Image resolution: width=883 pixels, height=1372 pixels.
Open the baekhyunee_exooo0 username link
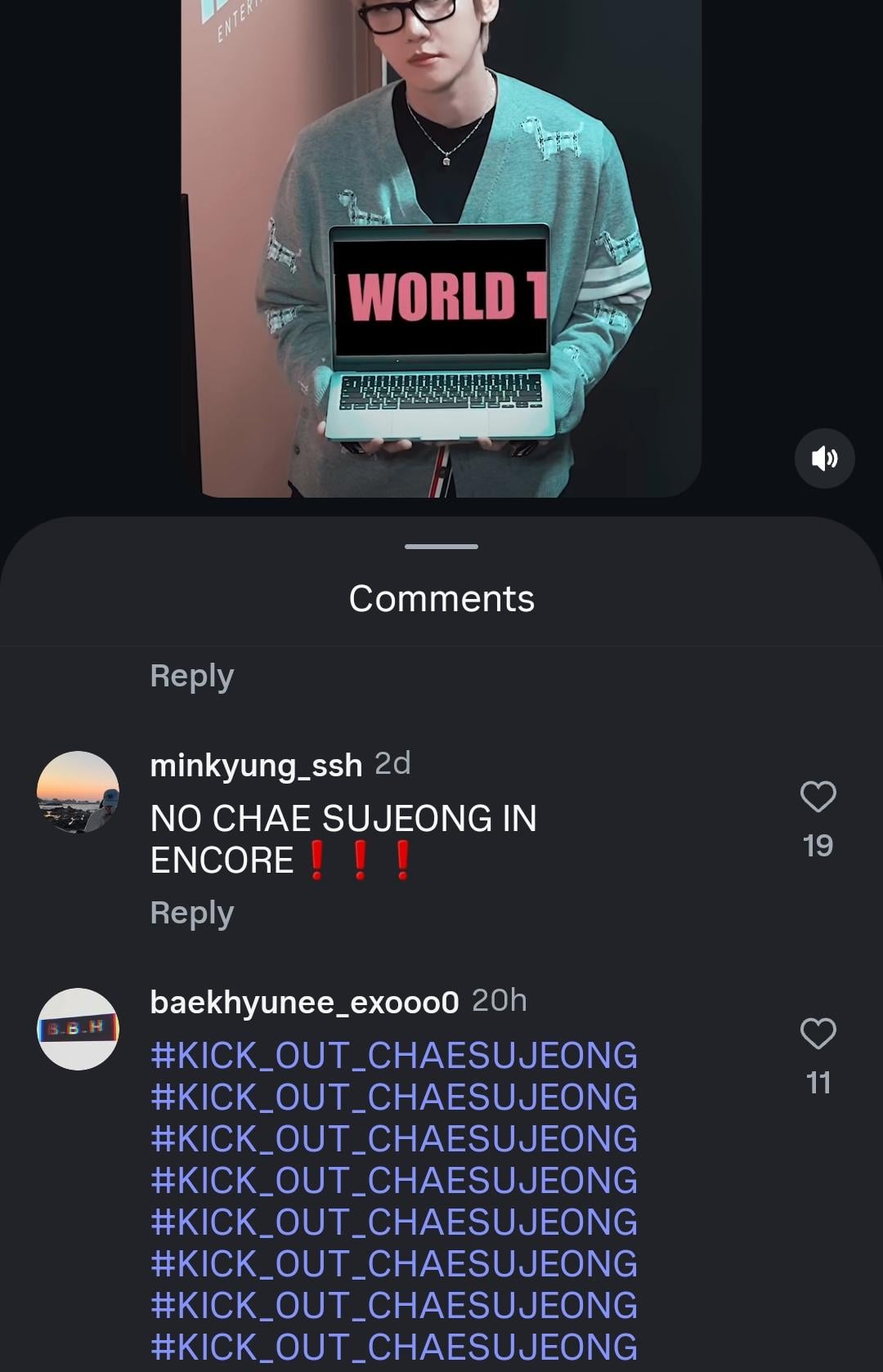(x=304, y=1002)
